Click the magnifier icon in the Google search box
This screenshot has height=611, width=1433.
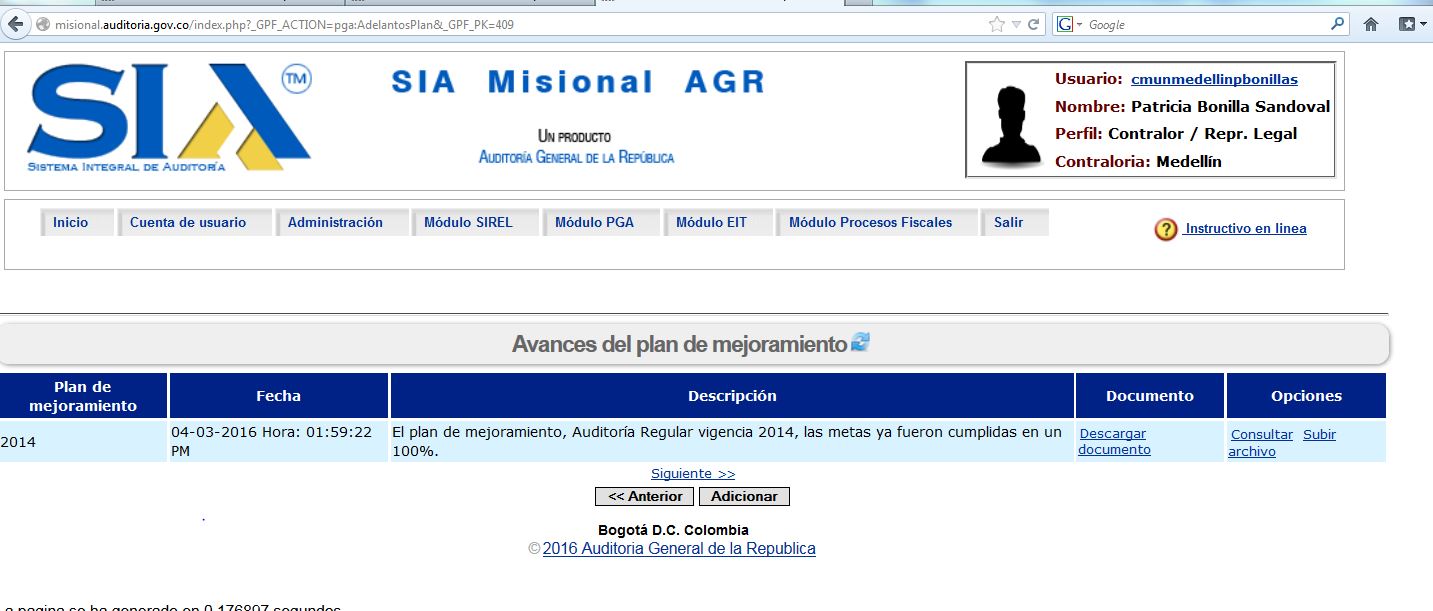coord(1337,24)
